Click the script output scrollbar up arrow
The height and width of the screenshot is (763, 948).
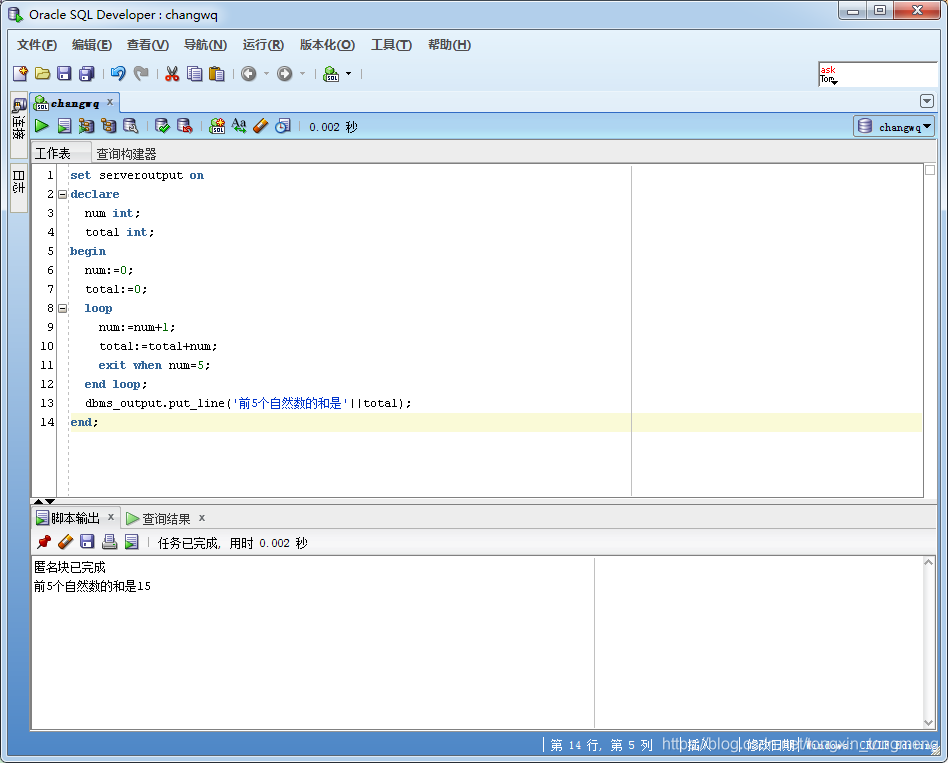click(x=929, y=562)
